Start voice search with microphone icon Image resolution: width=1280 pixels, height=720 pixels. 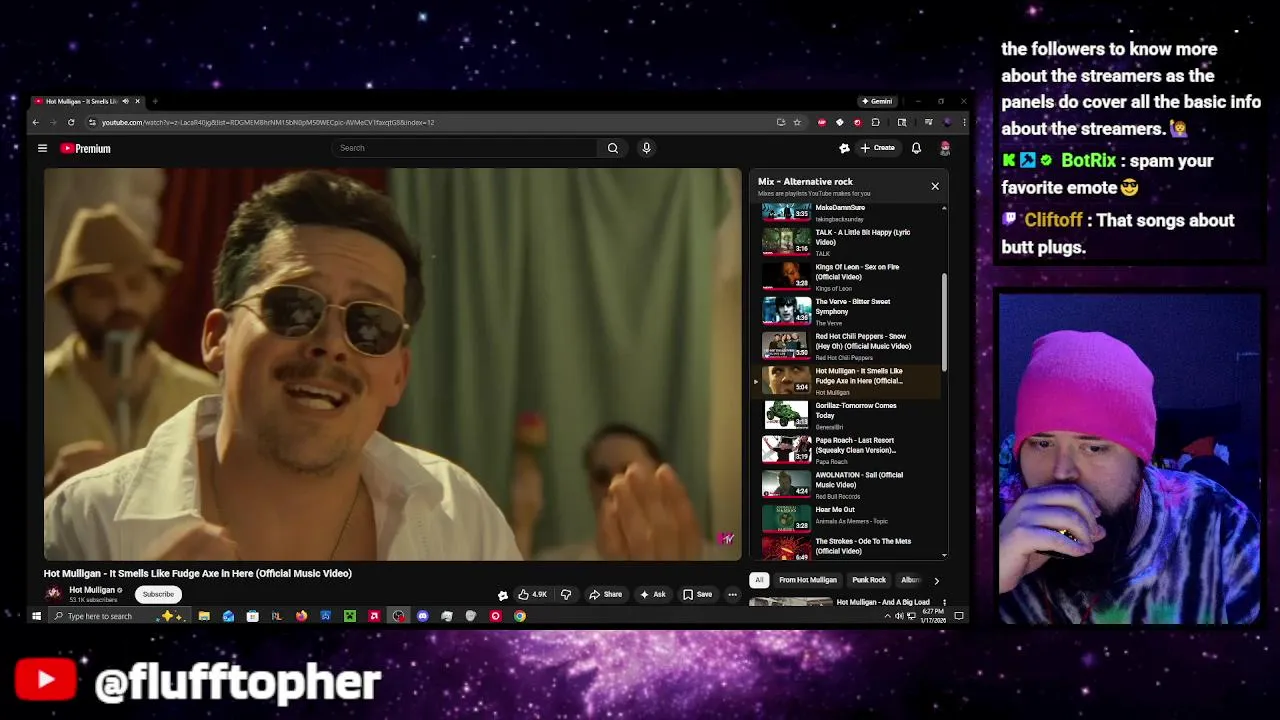click(646, 148)
